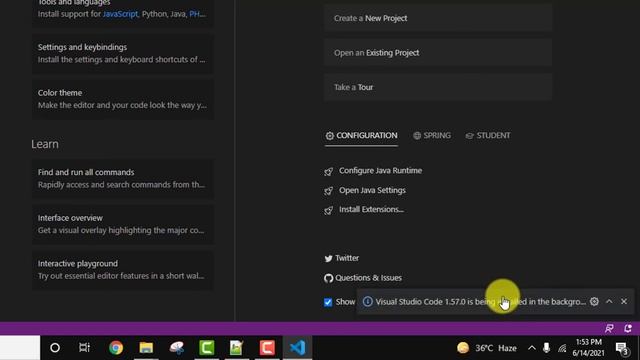Open the notifications bell in status bar
The width and height of the screenshot is (640, 360).
coord(628,328)
